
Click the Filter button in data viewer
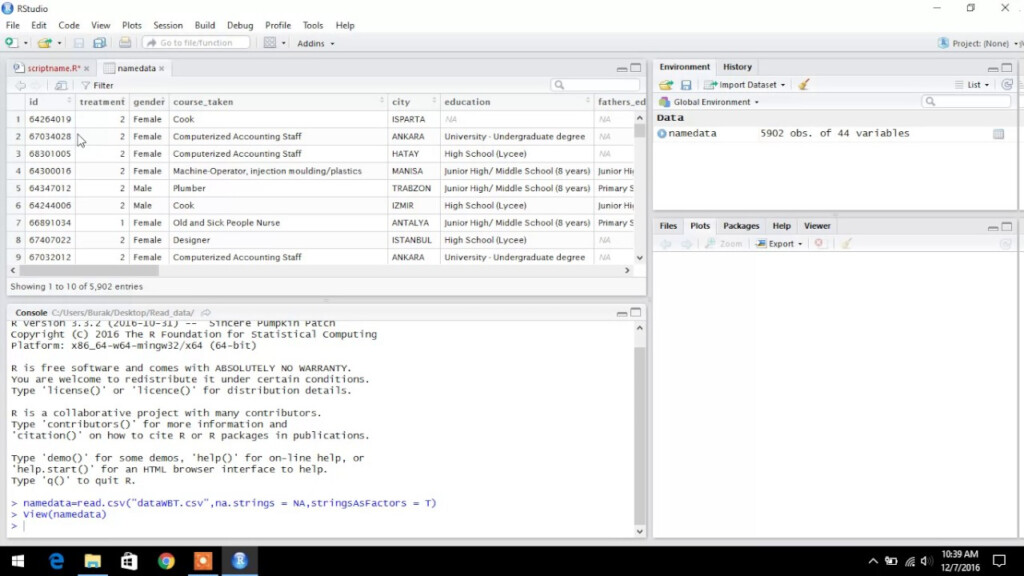tap(97, 86)
